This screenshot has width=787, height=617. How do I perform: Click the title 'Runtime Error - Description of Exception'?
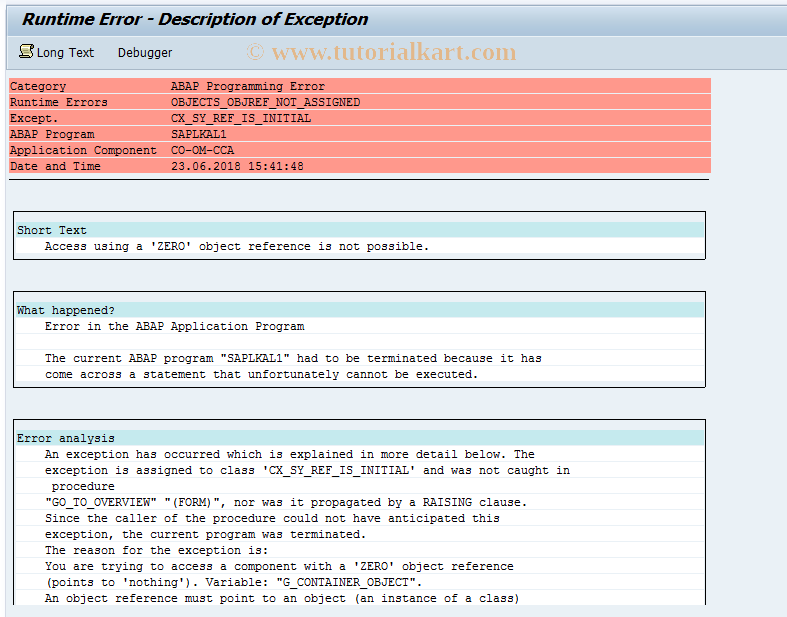pos(195,19)
